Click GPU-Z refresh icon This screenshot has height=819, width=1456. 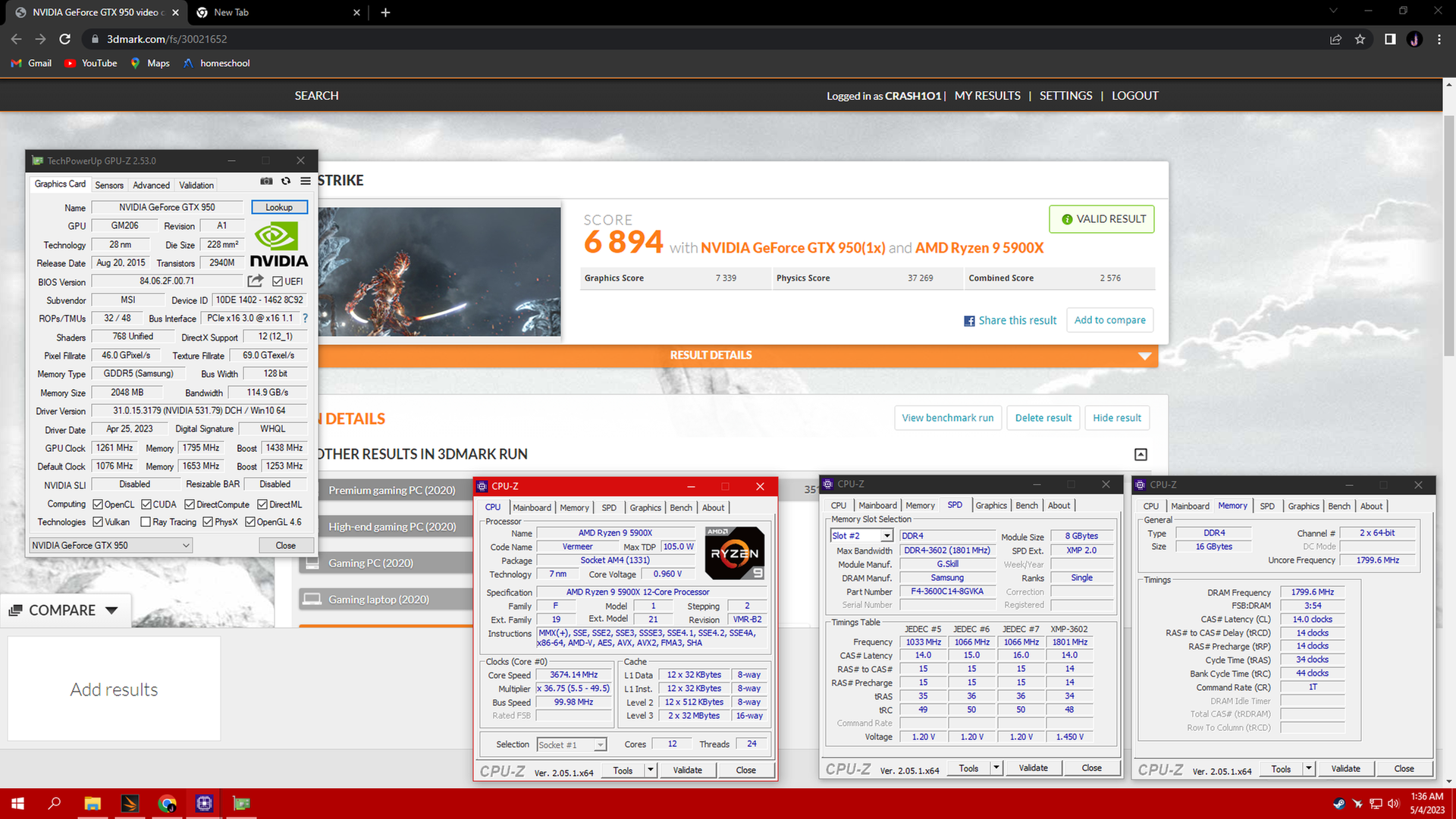coord(286,181)
